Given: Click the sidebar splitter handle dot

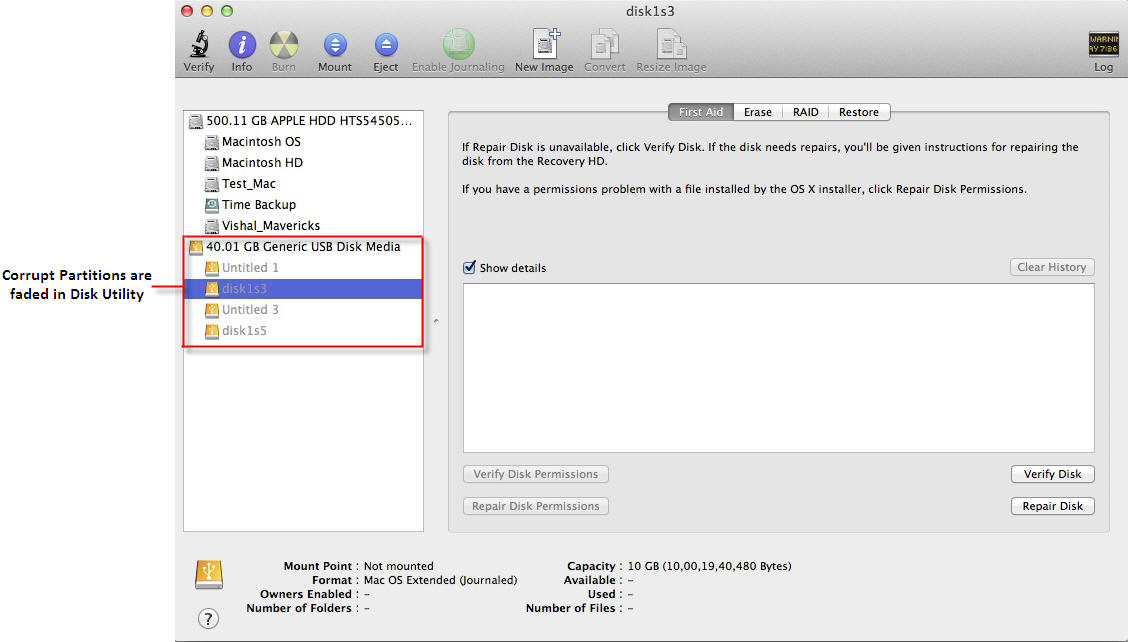Looking at the screenshot, I should coord(436,321).
